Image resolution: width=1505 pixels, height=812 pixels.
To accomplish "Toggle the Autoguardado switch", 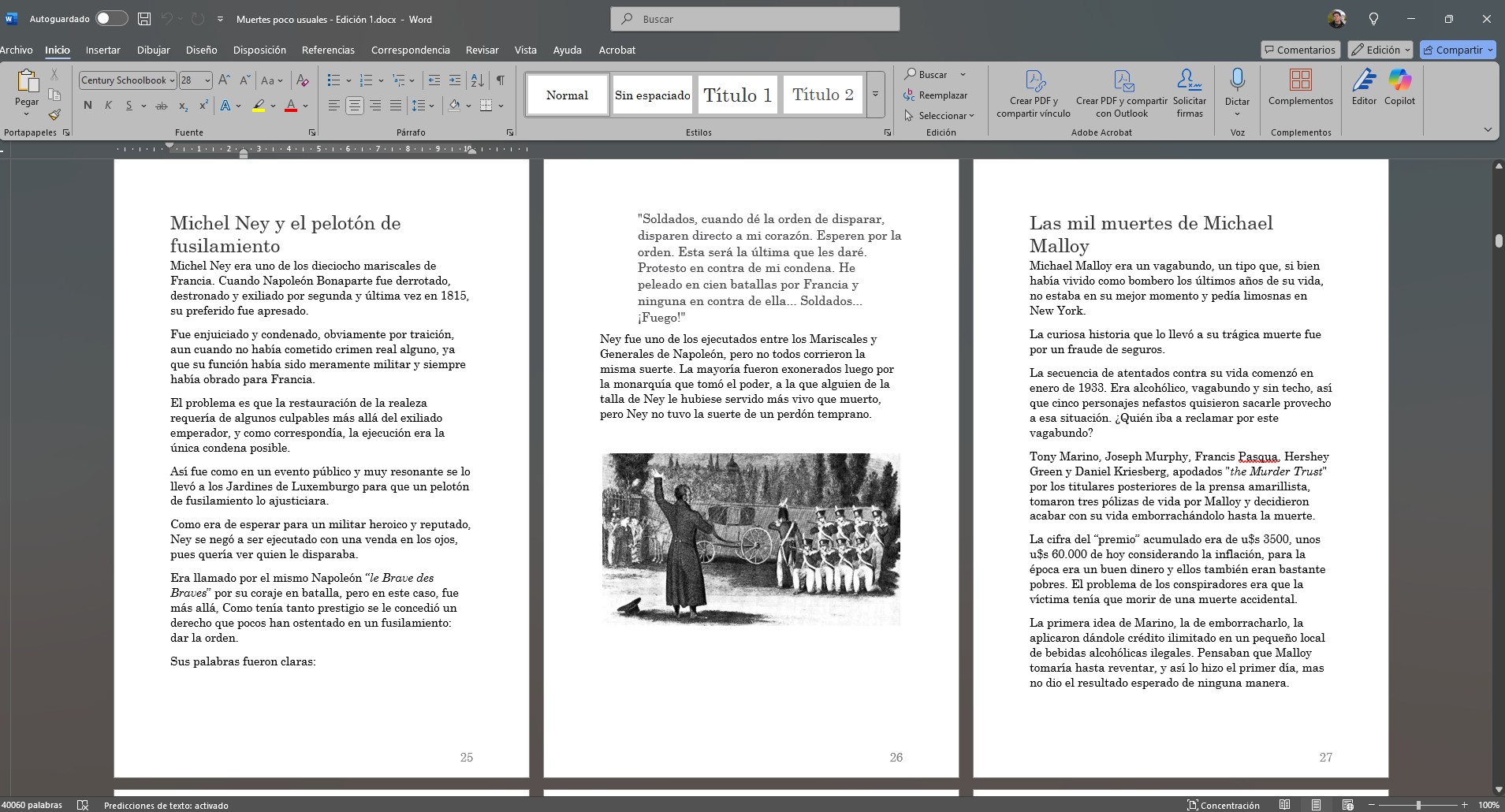I will click(111, 19).
